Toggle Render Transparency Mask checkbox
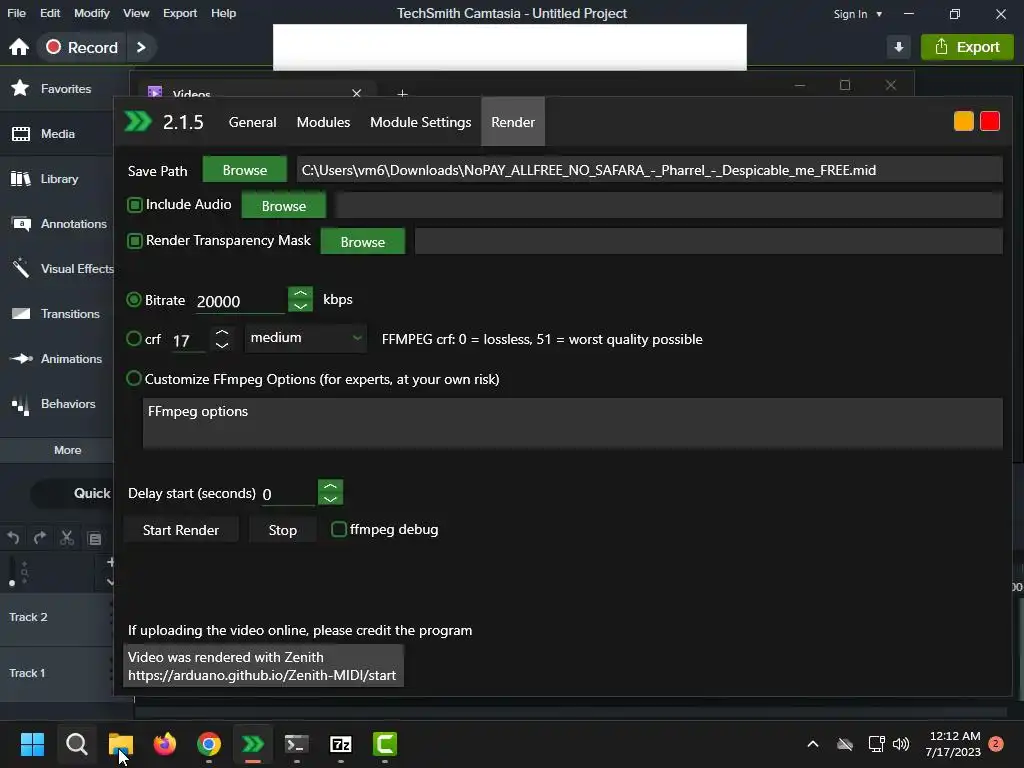The width and height of the screenshot is (1024, 768). tap(135, 241)
